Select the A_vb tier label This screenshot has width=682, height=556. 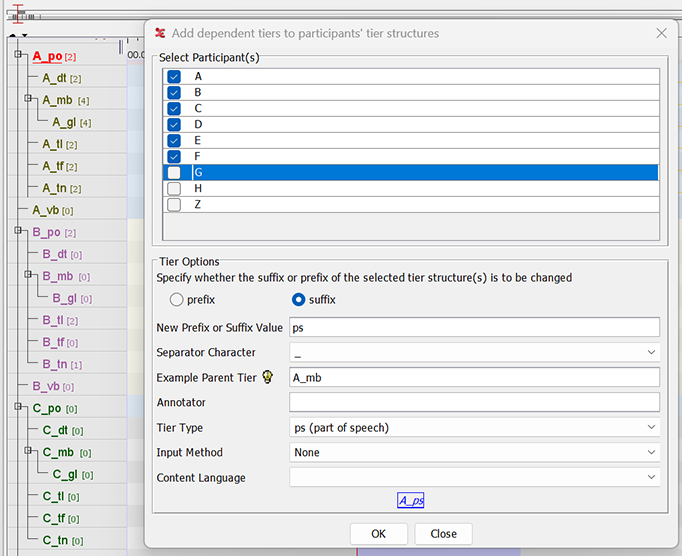pos(46,210)
